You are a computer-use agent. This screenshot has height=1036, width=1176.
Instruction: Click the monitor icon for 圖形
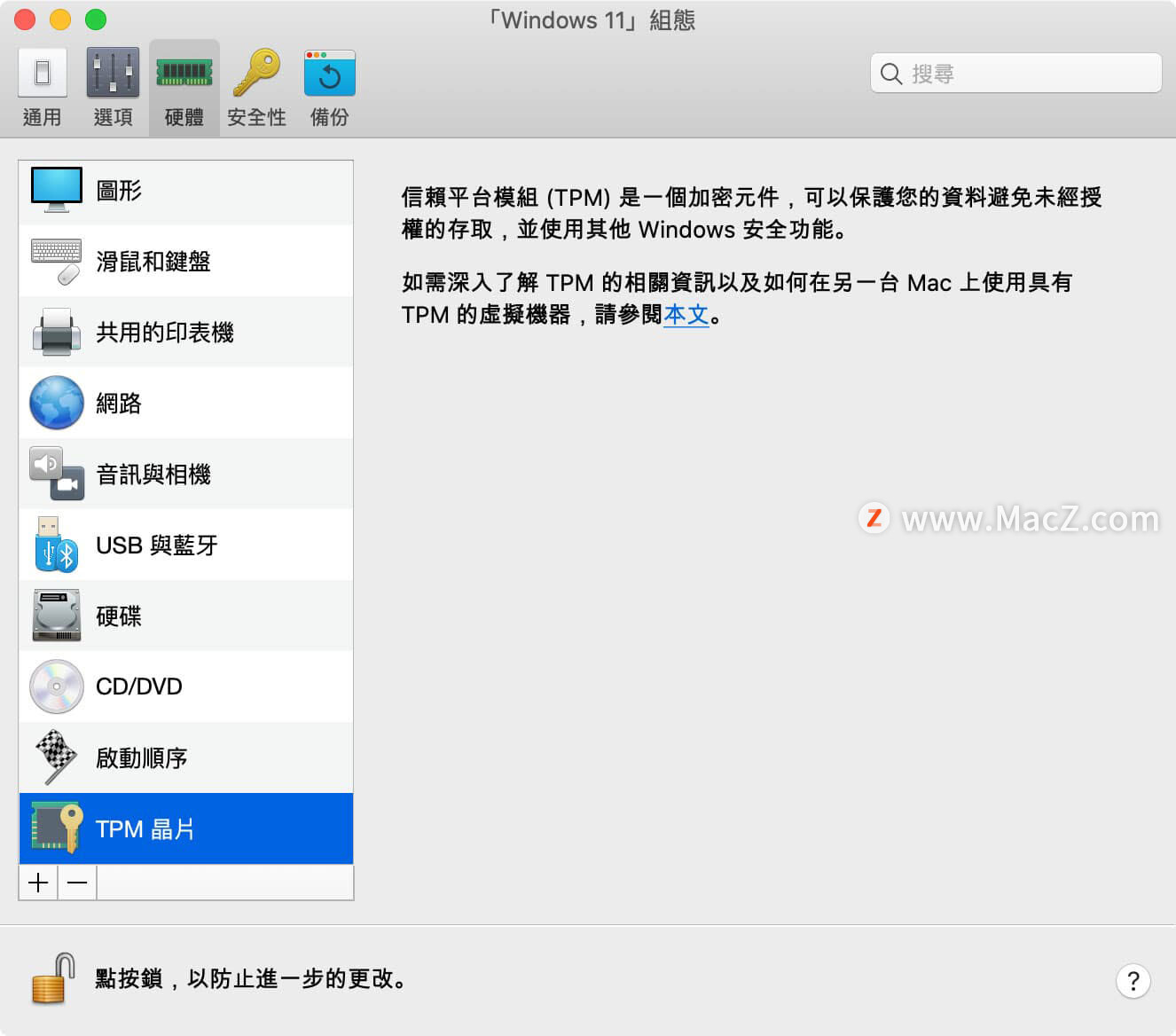click(57, 190)
